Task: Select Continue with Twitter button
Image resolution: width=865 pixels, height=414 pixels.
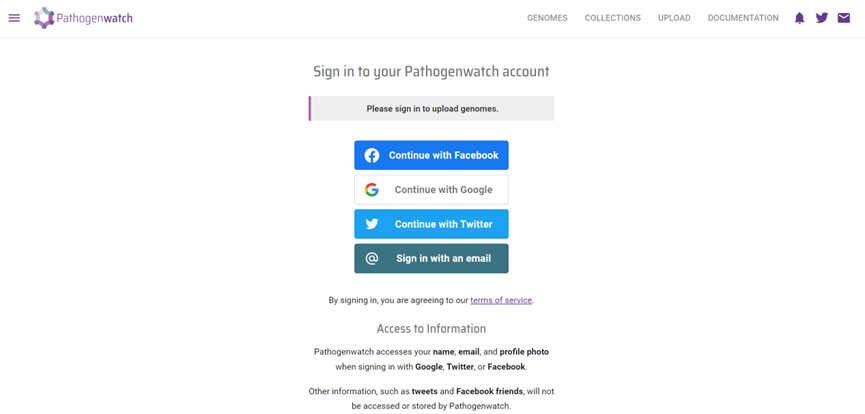Action: 431,224
